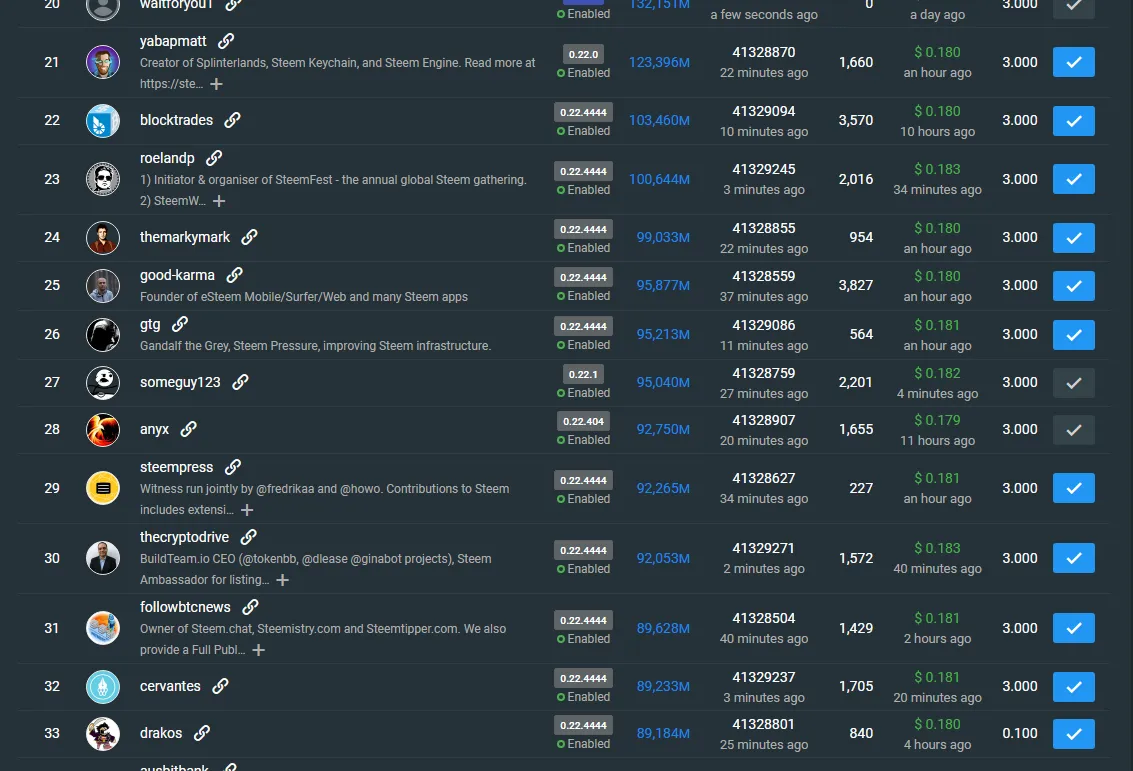
Task: Click steempress' yellow avatar
Action: click(103, 488)
